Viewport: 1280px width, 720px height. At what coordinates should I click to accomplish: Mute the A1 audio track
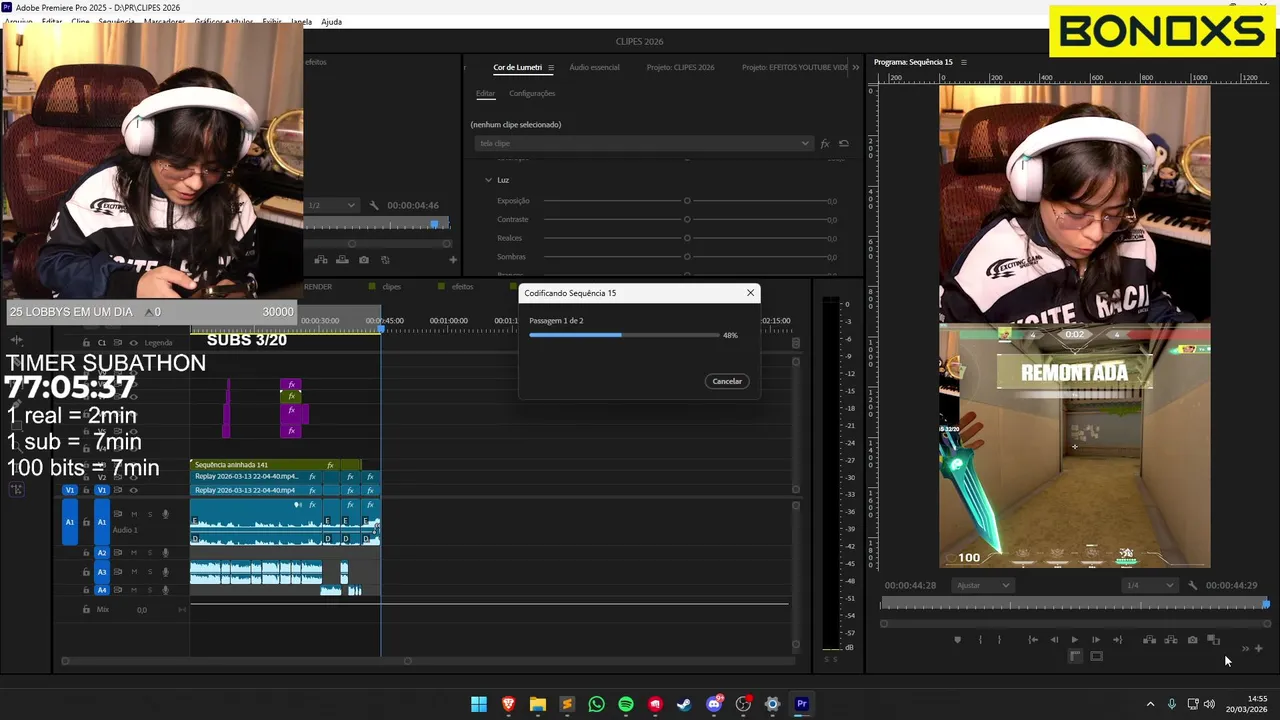[x=134, y=514]
